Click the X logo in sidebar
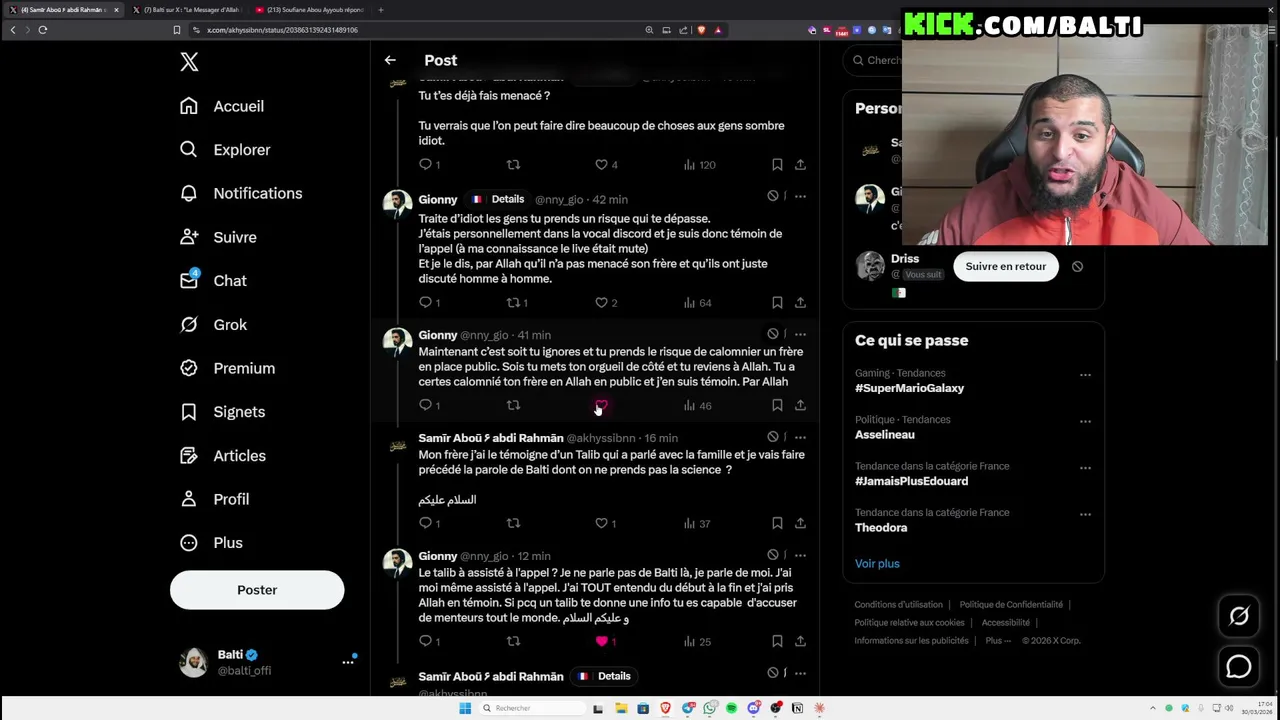Image resolution: width=1280 pixels, height=720 pixels. point(189,62)
